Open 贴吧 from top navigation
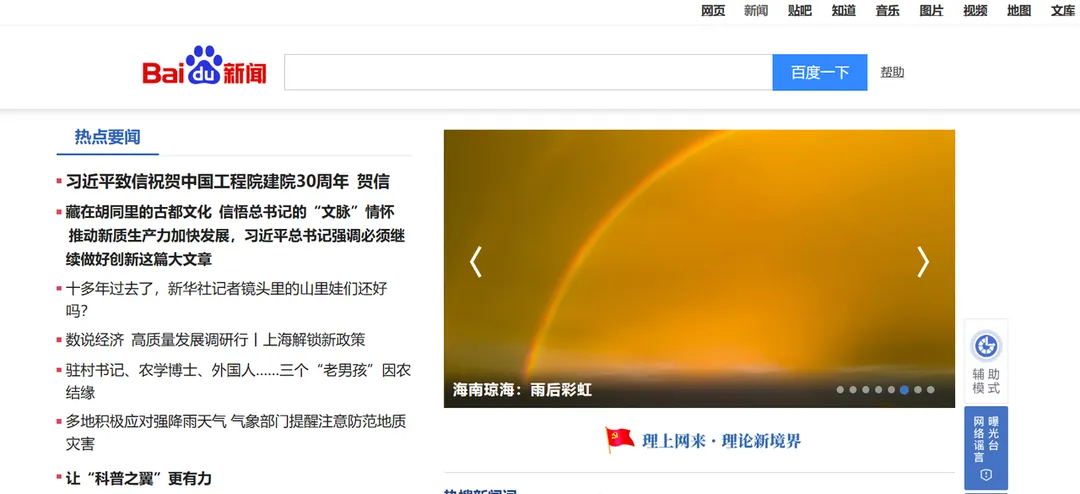The height and width of the screenshot is (494, 1080). (x=800, y=10)
